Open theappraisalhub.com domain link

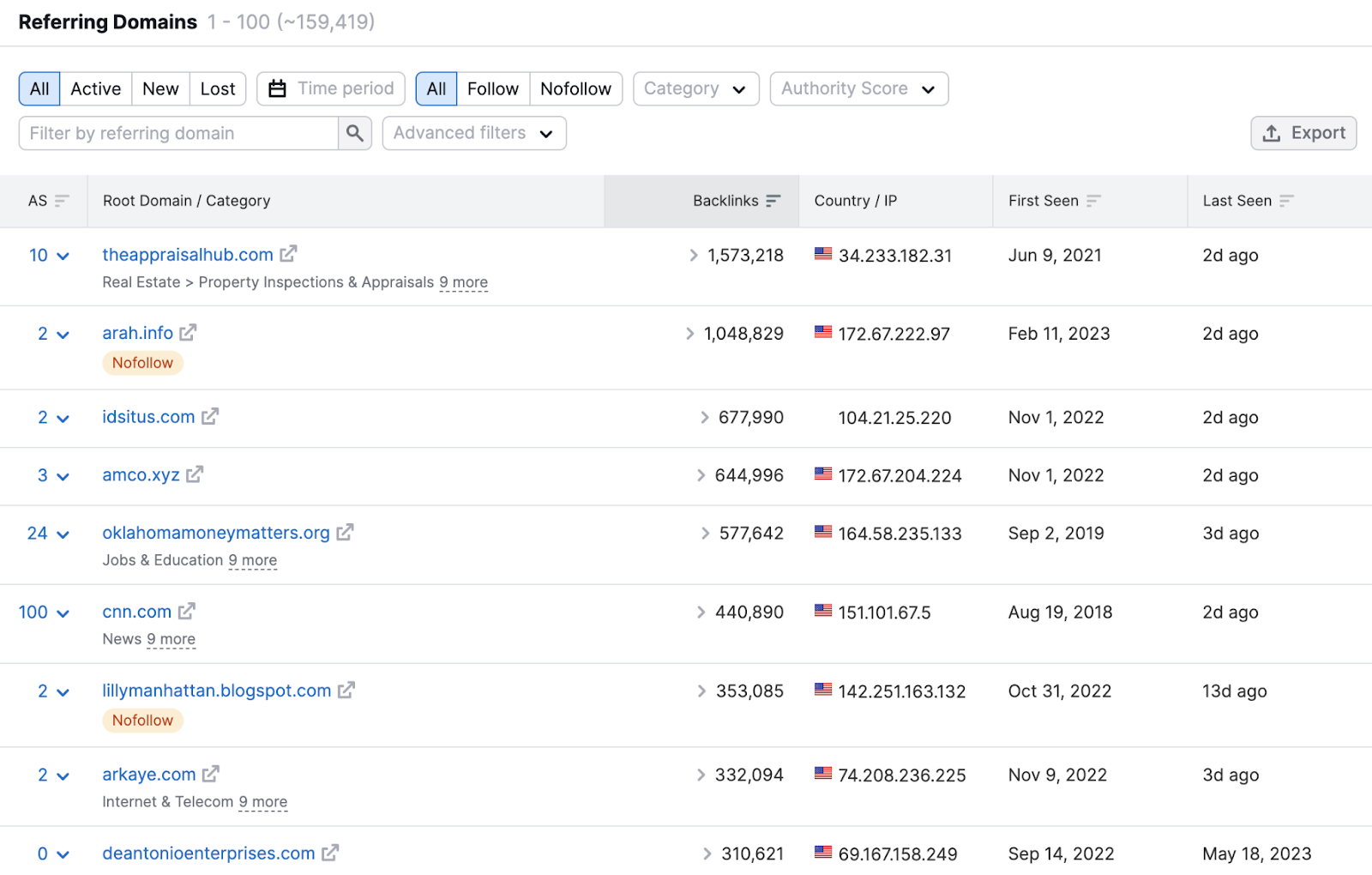click(x=188, y=254)
